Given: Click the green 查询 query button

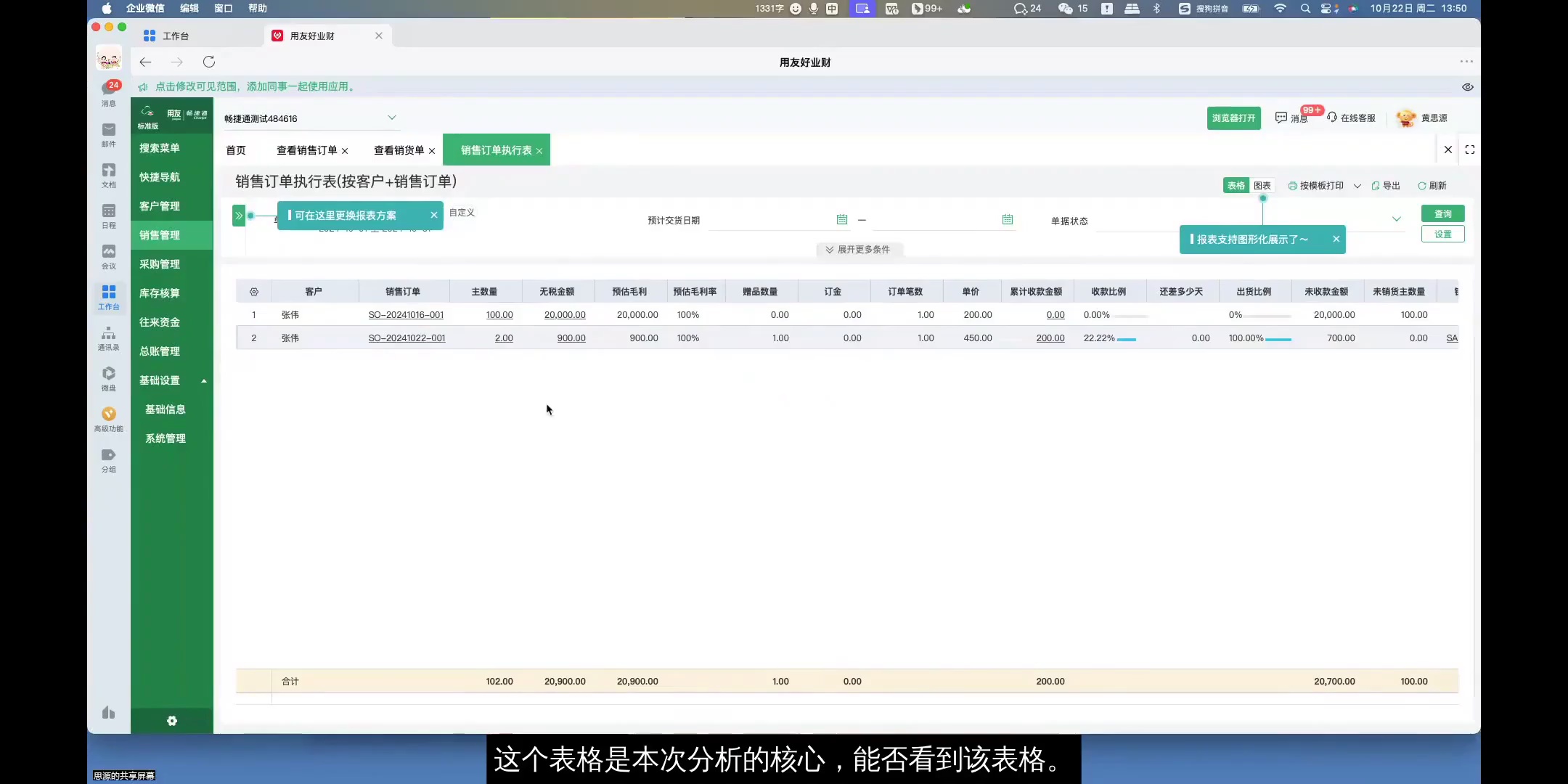Looking at the screenshot, I should (x=1443, y=213).
